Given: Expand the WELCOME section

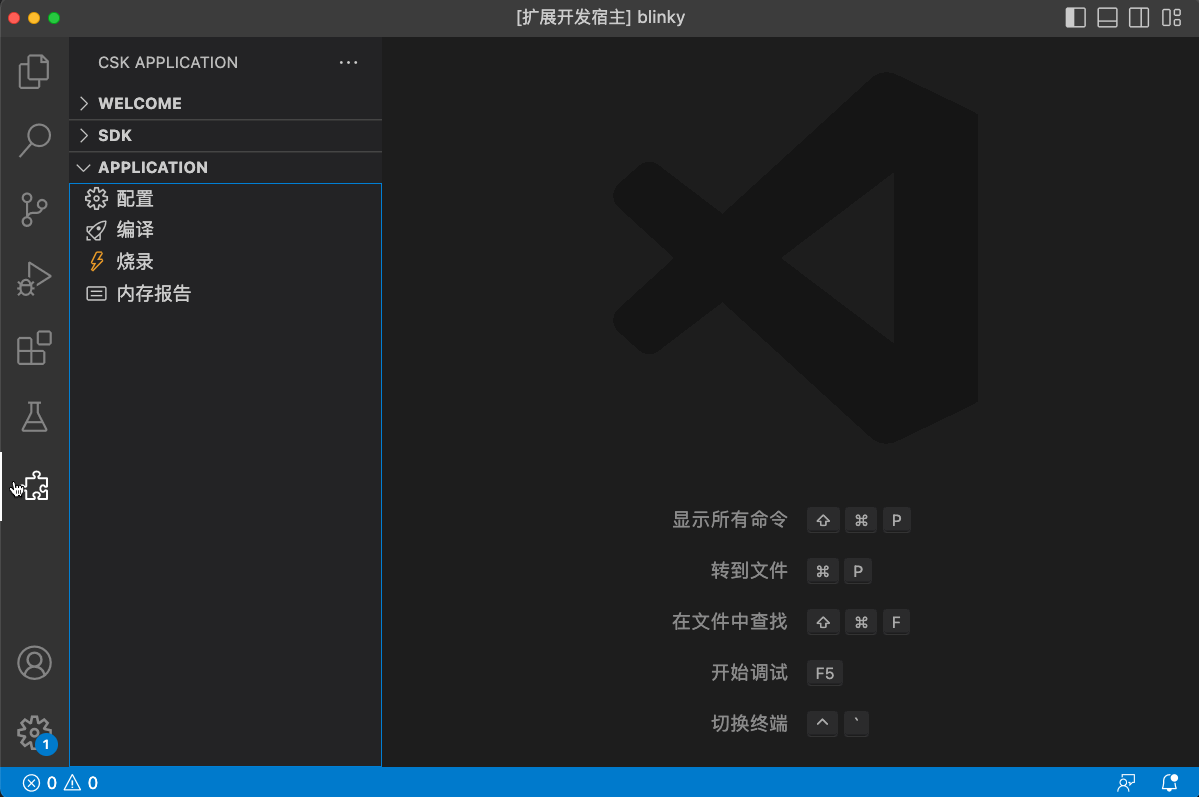Looking at the screenshot, I should [226, 103].
